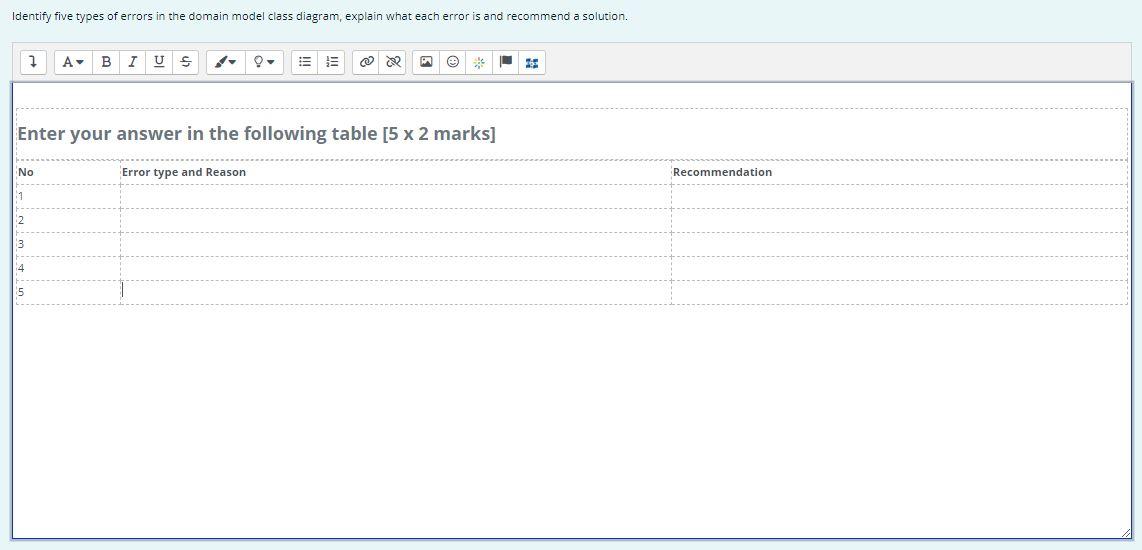Viewport: 1142px width, 550px height.
Task: Click the Recommendation cell in row 1
Action: coord(899,197)
